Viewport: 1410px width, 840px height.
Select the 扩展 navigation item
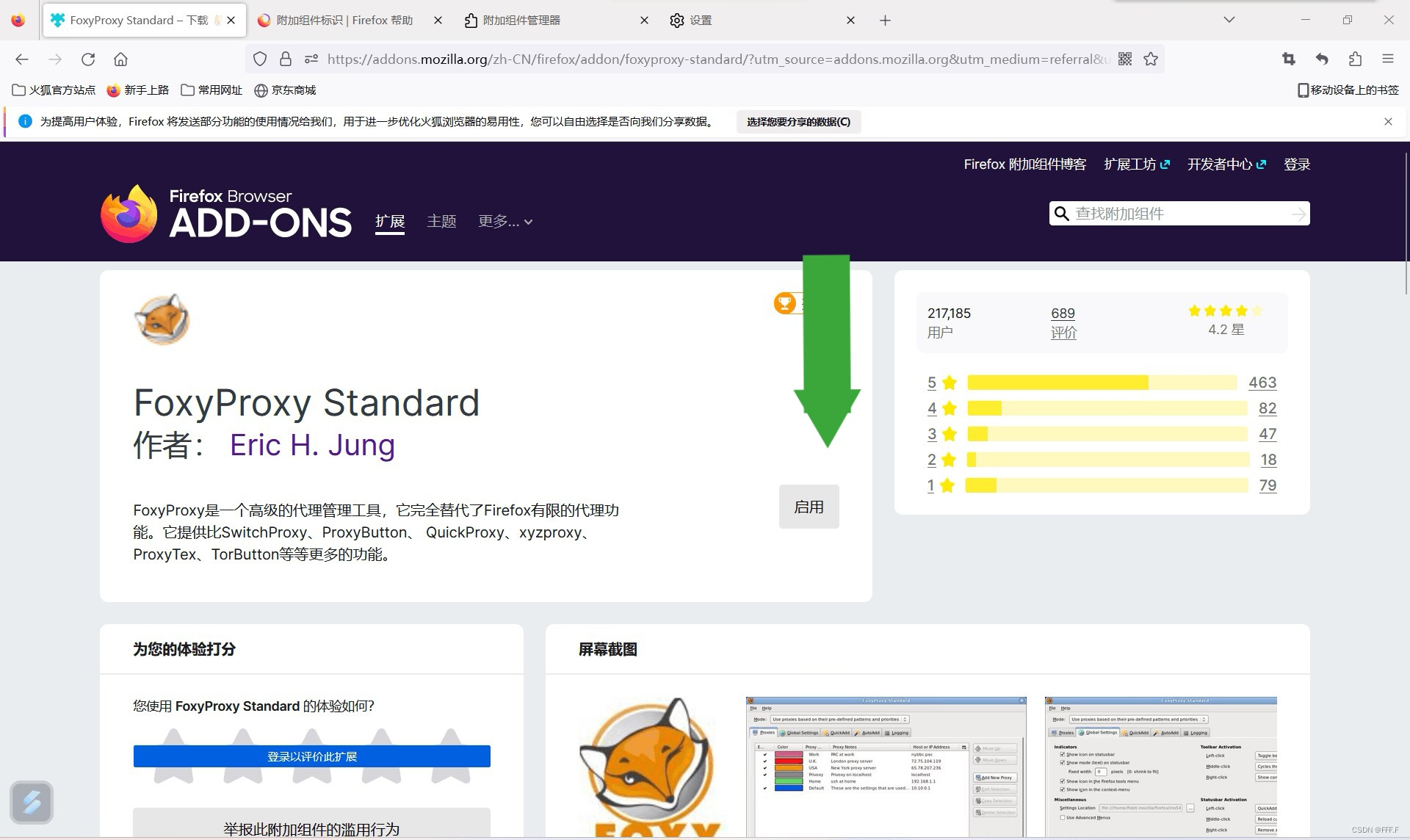390,221
